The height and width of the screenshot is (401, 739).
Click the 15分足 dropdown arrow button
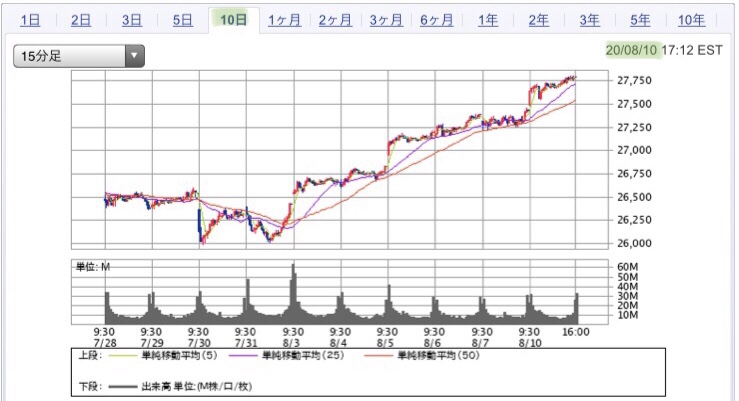tap(135, 56)
